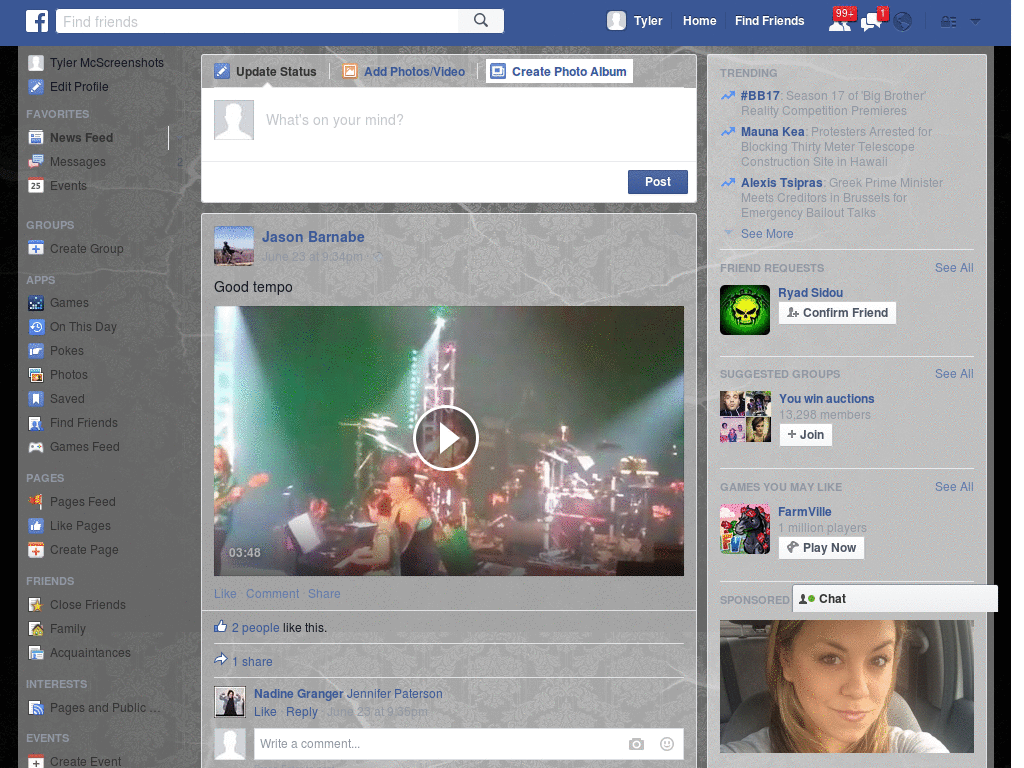The height and width of the screenshot is (768, 1024).
Task: See All games you may like
Action: (x=953, y=487)
